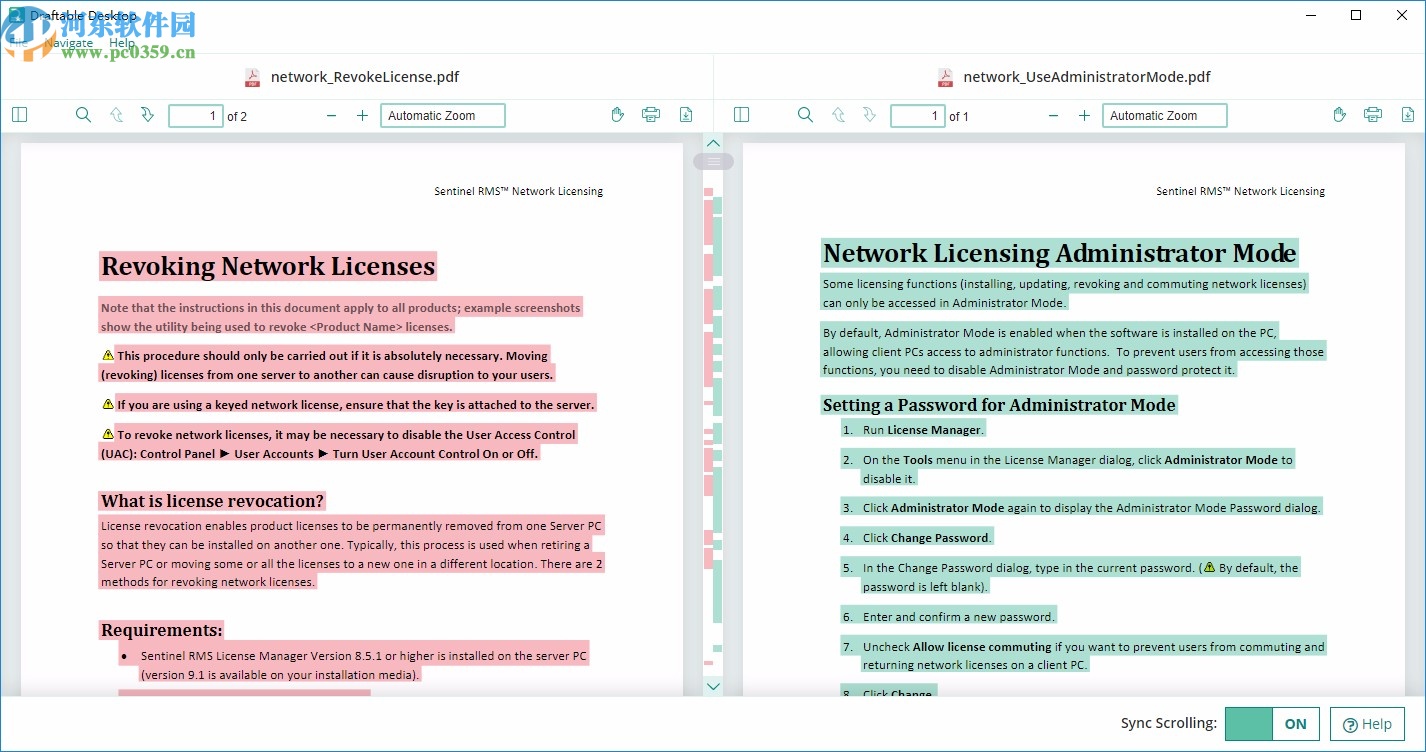Click heading 'Setting a Password for Administrator Mode'

pos(999,405)
